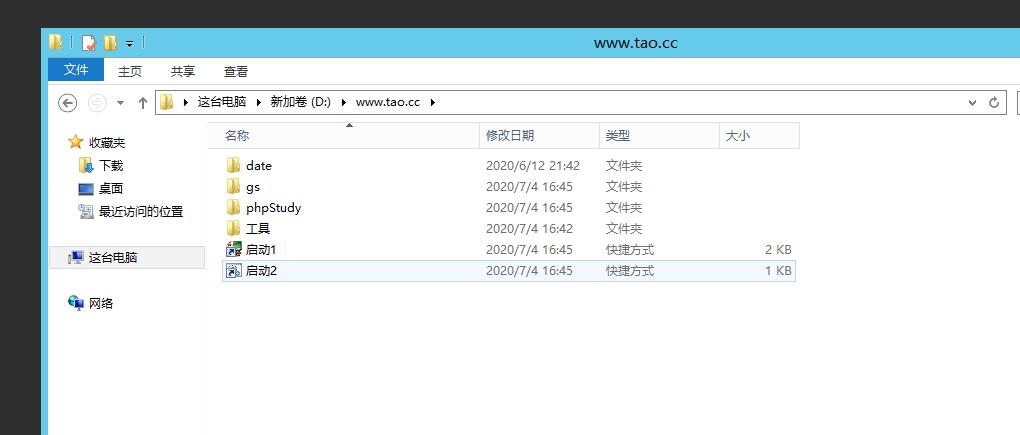Click the Properties icon in quick access toolbar

[x=88, y=43]
